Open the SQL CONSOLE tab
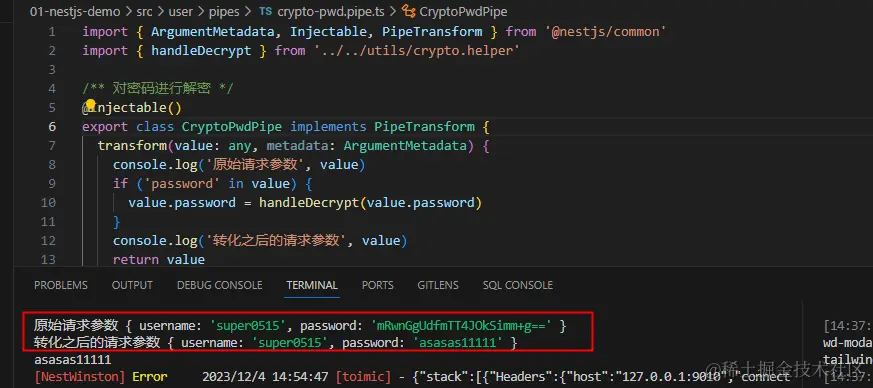The width and height of the screenshot is (873, 388). tap(518, 285)
